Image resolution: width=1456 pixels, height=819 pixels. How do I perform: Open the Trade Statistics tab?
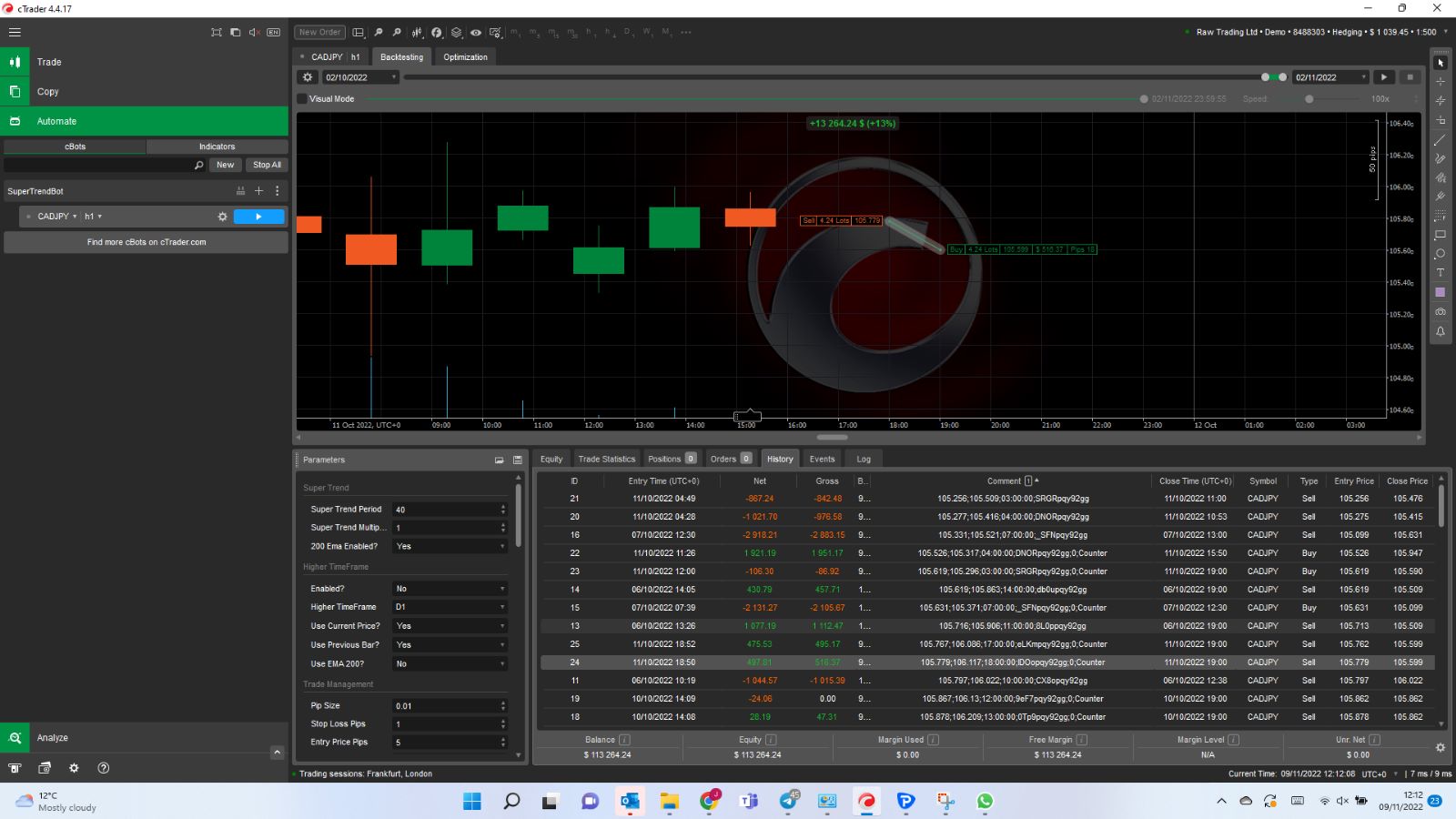coord(606,460)
